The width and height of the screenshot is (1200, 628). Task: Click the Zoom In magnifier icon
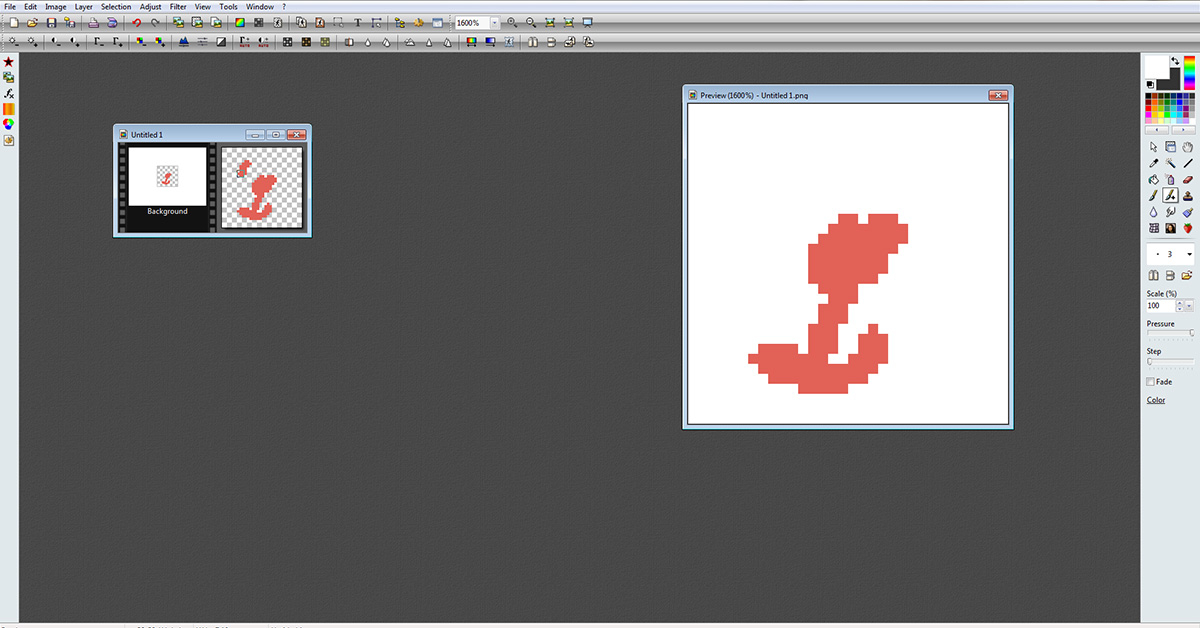coord(512,22)
